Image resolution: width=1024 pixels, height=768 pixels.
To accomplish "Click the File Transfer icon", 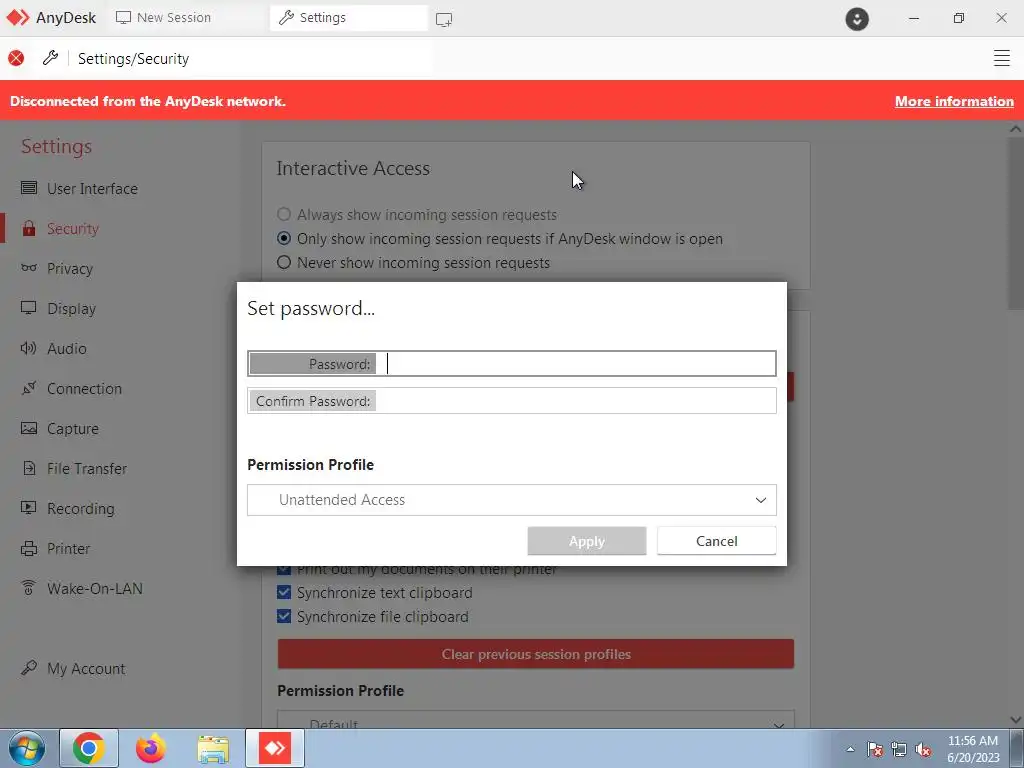I will (29, 468).
